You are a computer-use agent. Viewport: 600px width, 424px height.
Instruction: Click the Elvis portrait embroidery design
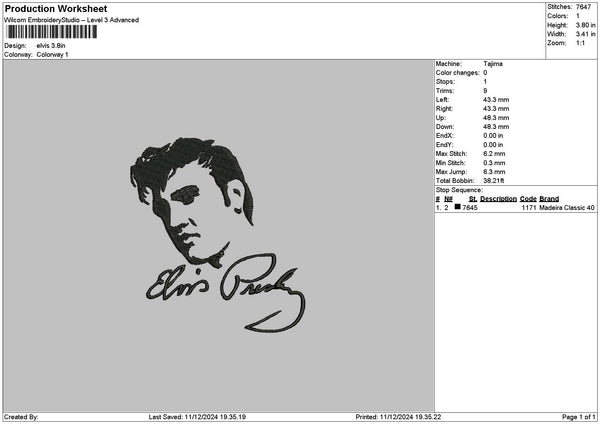[x=191, y=201]
